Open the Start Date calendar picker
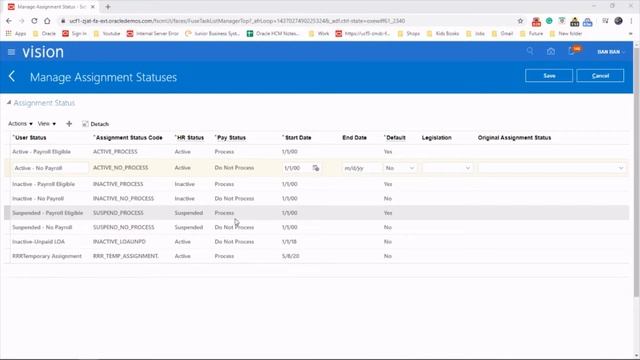 (x=316, y=168)
